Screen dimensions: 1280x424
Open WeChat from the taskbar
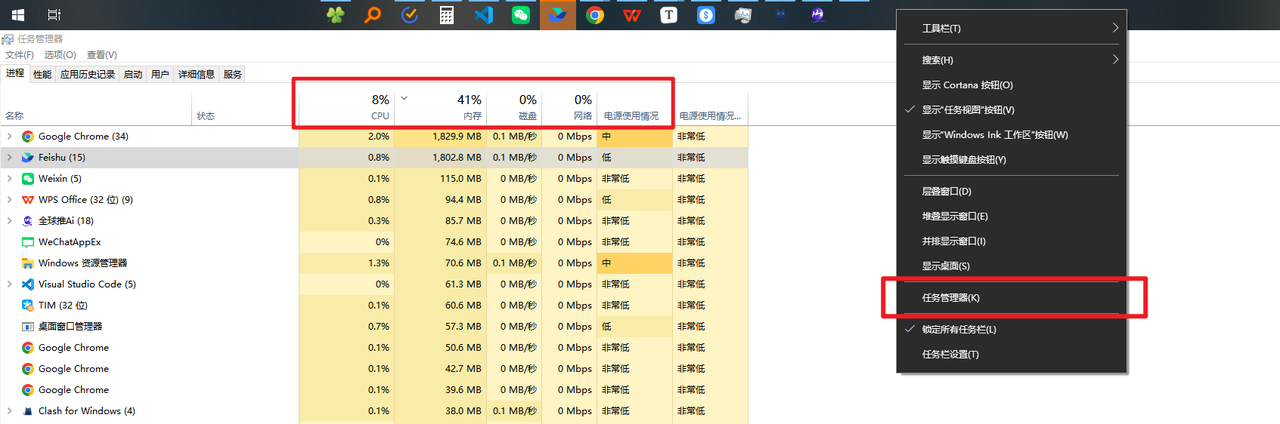point(521,15)
